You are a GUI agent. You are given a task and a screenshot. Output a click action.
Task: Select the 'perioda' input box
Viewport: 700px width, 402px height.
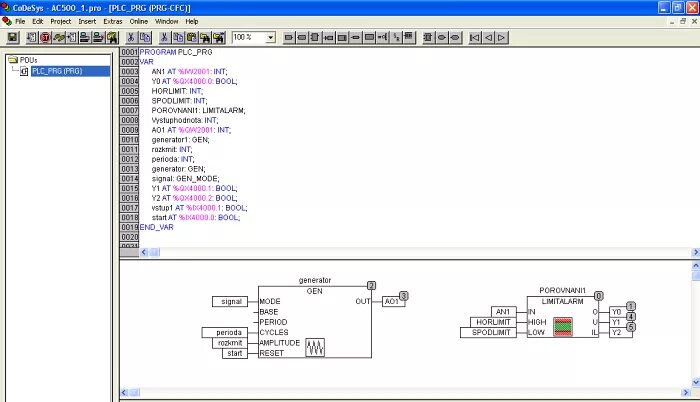[x=225, y=332]
